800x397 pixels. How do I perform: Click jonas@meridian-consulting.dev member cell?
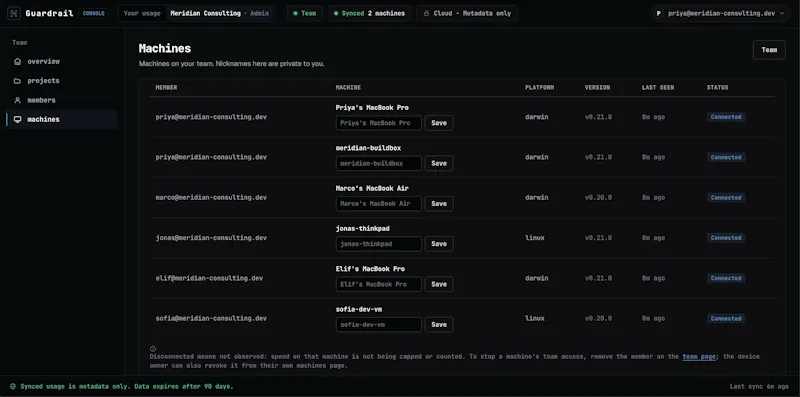(x=211, y=238)
